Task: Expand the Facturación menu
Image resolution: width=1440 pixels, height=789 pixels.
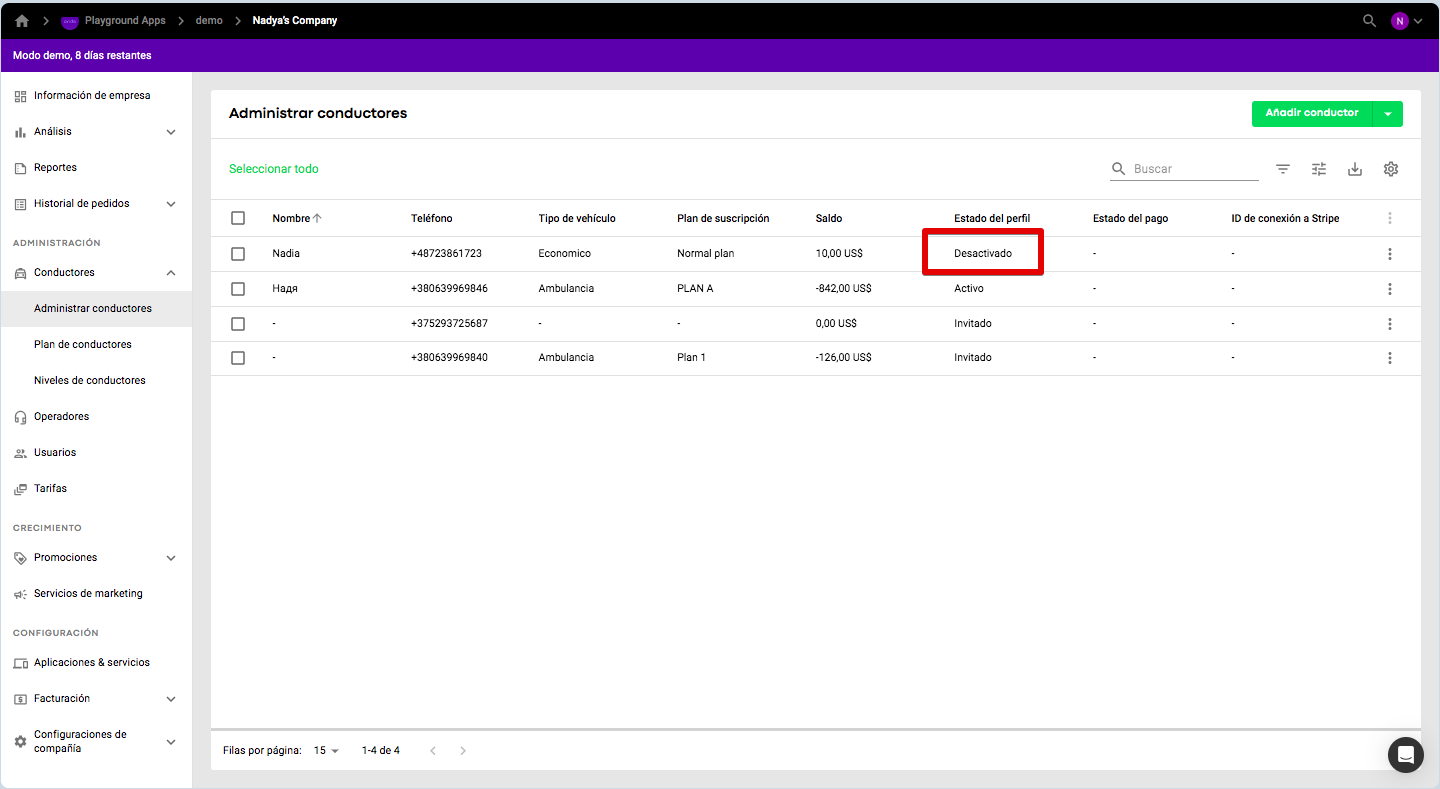Action: [x=171, y=699]
